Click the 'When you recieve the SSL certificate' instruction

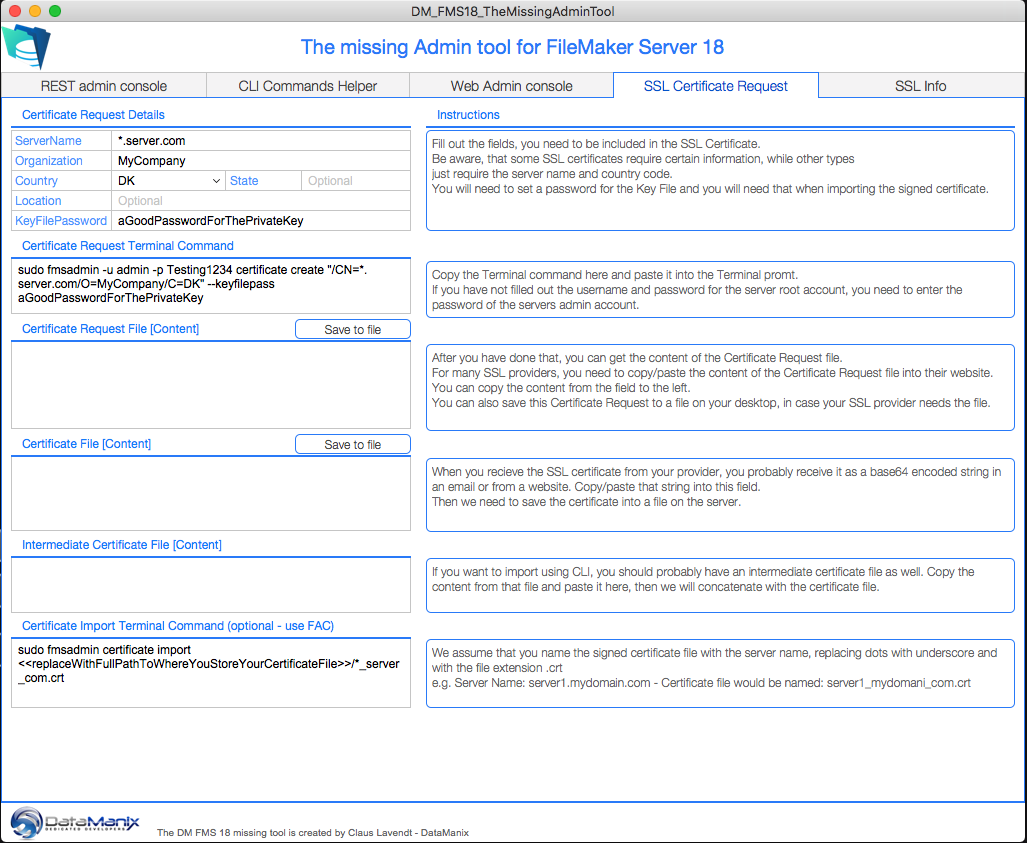(720, 495)
